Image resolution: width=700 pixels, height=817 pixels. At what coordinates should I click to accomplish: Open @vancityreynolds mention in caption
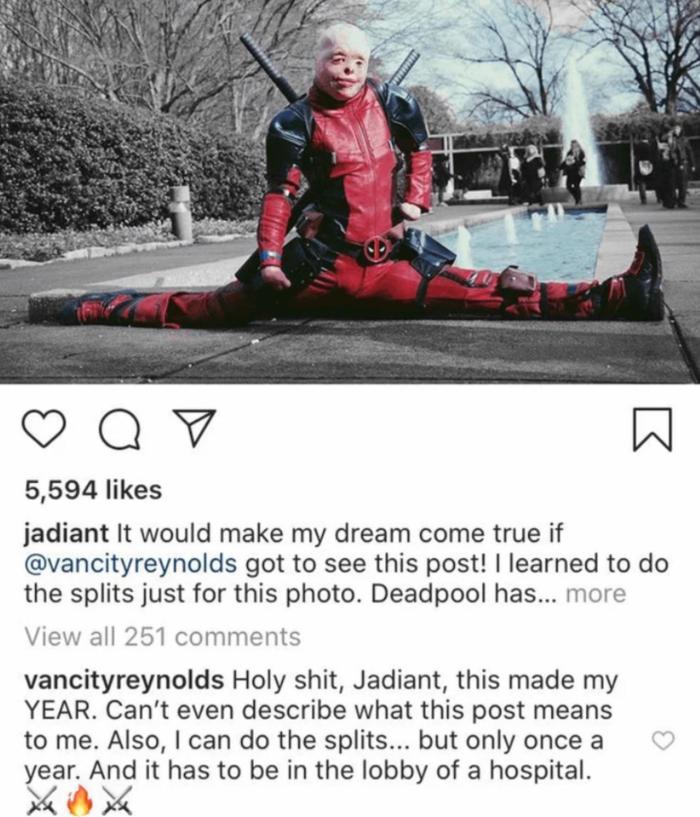[130, 564]
